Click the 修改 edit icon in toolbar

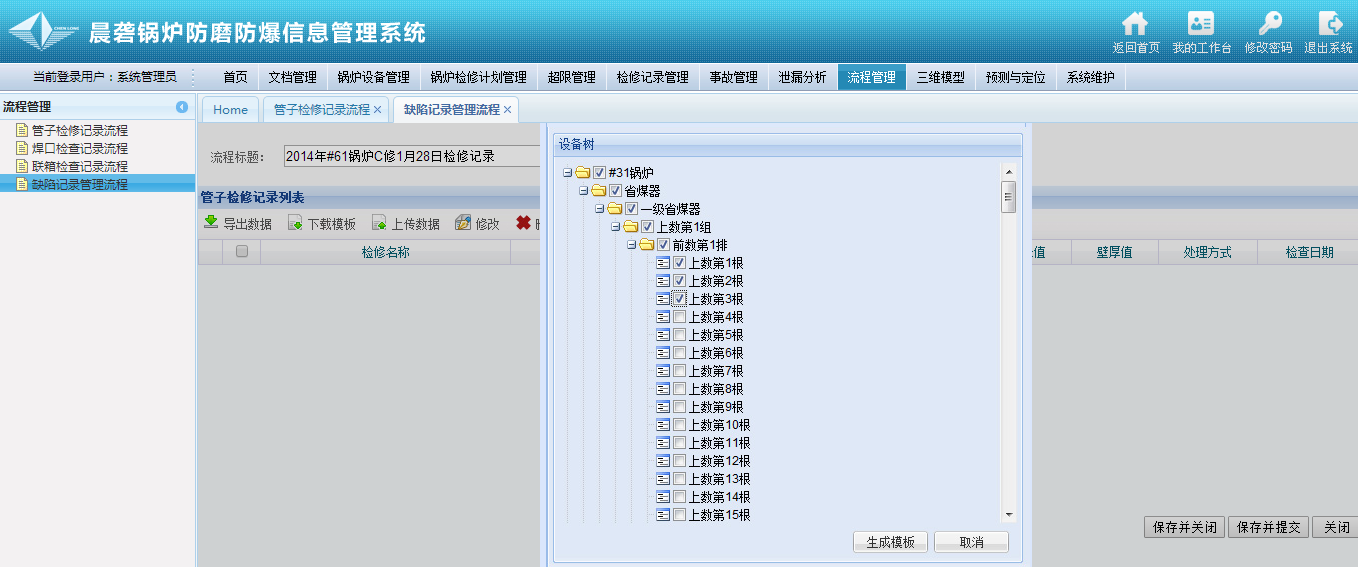pos(463,223)
